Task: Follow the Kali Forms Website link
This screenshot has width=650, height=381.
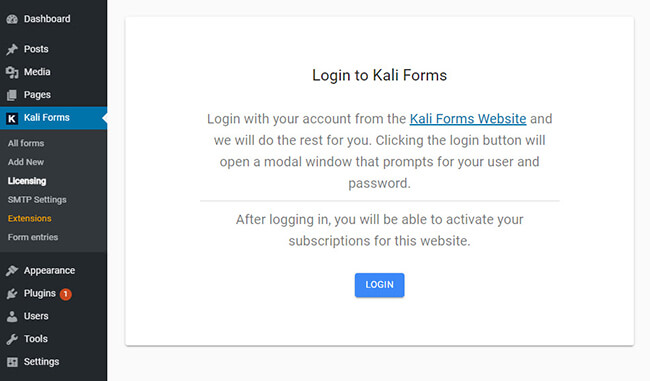Action: click(468, 119)
